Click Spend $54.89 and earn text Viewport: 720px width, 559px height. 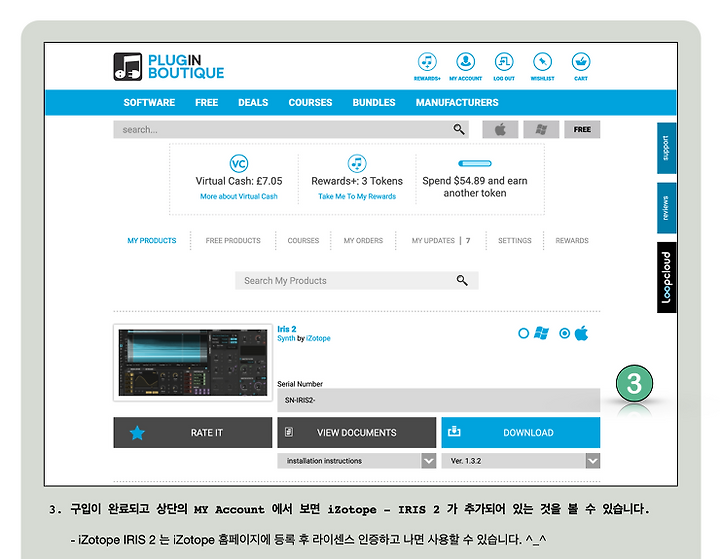point(475,181)
